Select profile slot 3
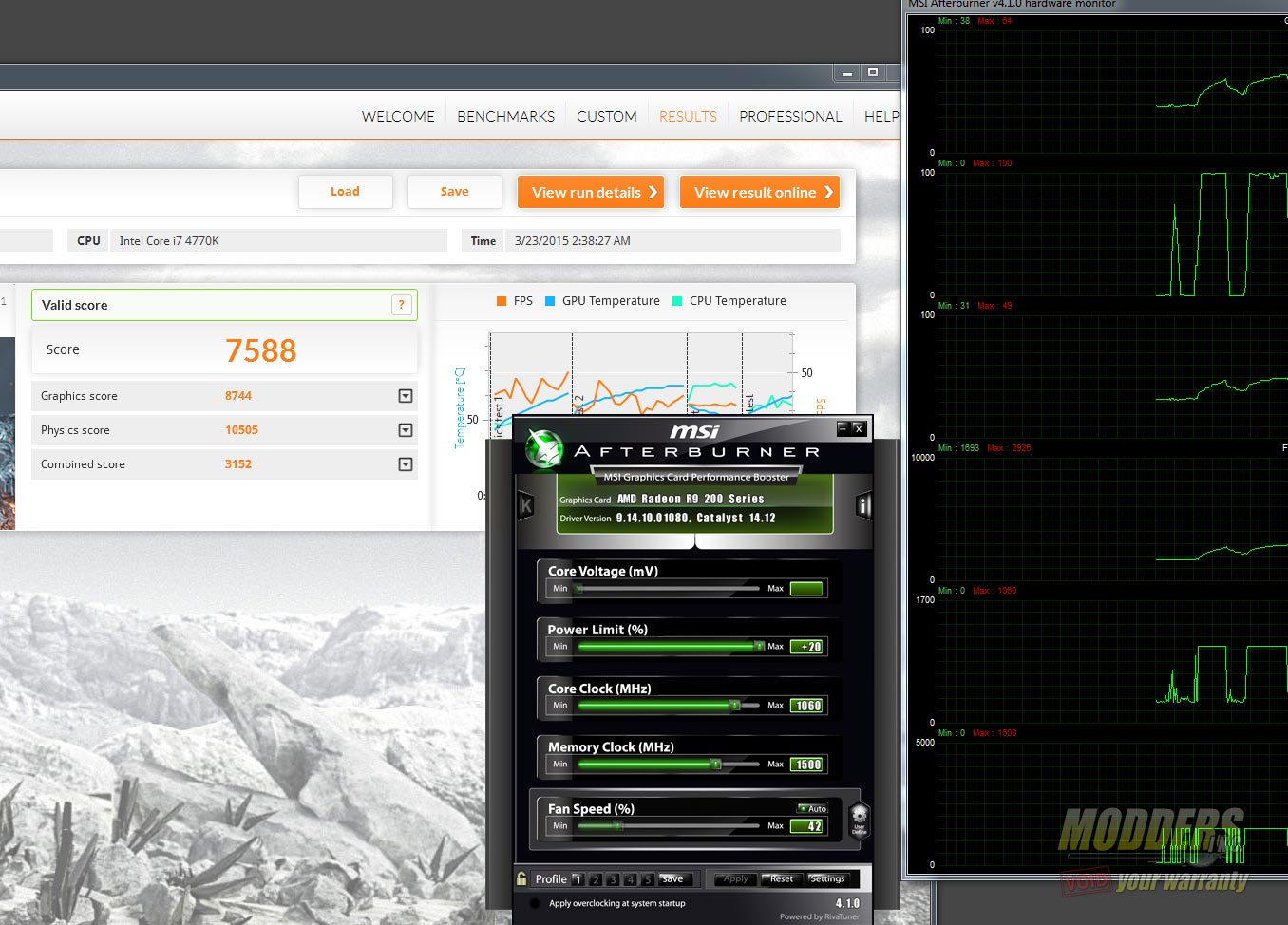 tap(613, 879)
